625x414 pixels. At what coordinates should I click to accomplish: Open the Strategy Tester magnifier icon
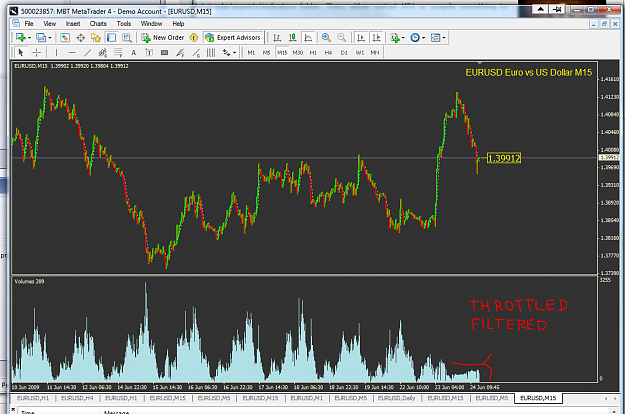pos(127,37)
